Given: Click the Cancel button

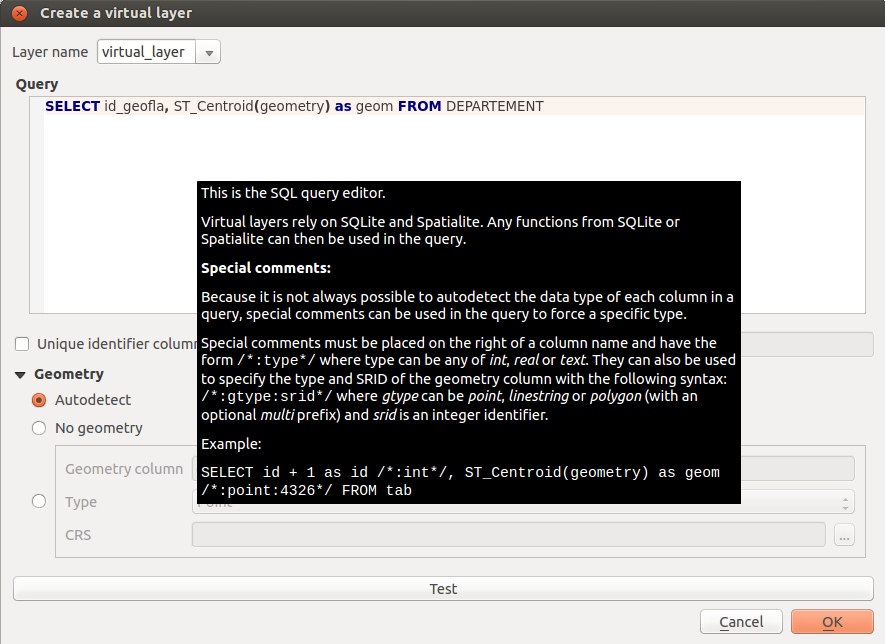Looking at the screenshot, I should [x=741, y=622].
